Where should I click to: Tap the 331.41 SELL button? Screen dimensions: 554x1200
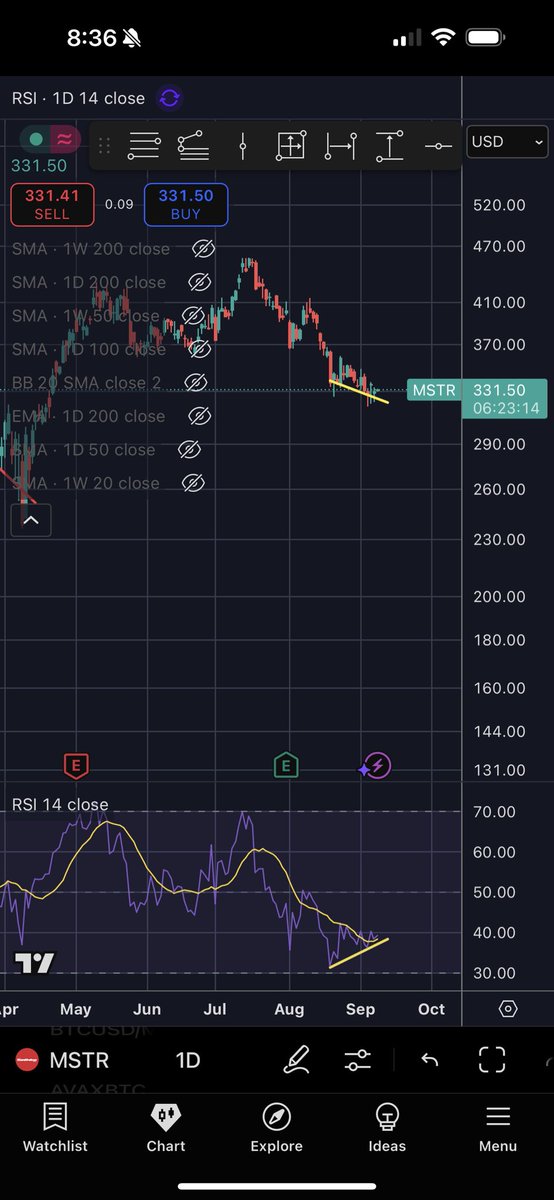(x=52, y=204)
